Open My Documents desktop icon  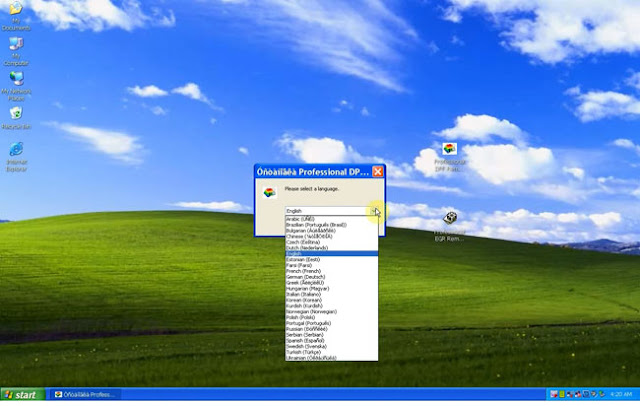(16, 15)
